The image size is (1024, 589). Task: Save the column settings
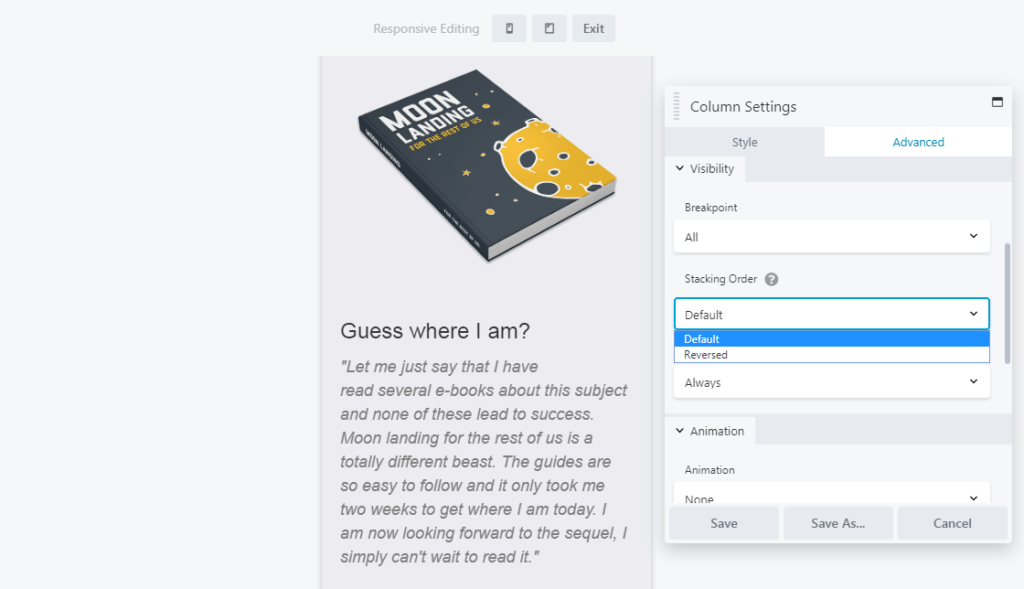[723, 523]
